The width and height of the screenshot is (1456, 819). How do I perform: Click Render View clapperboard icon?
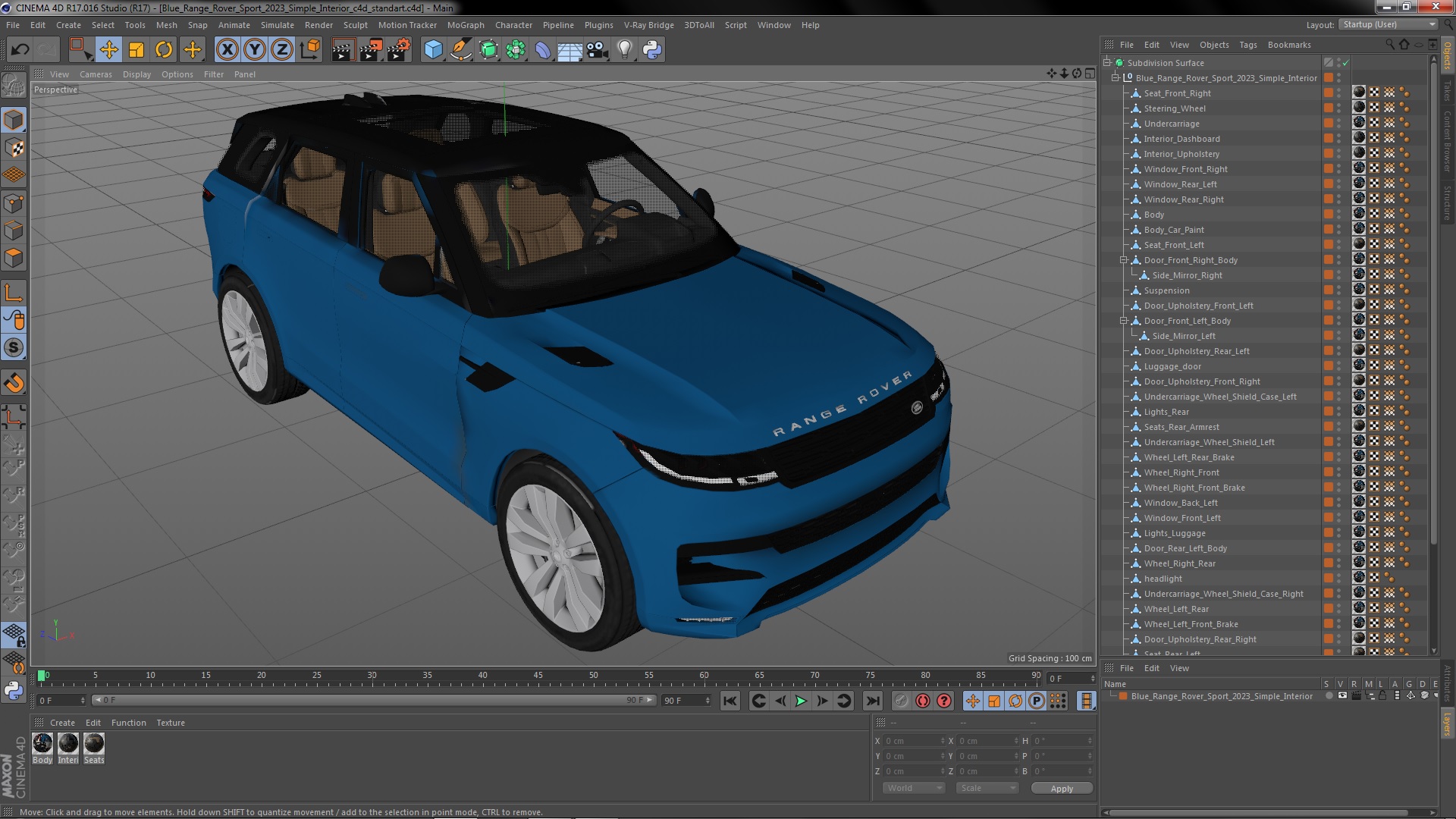(x=343, y=50)
